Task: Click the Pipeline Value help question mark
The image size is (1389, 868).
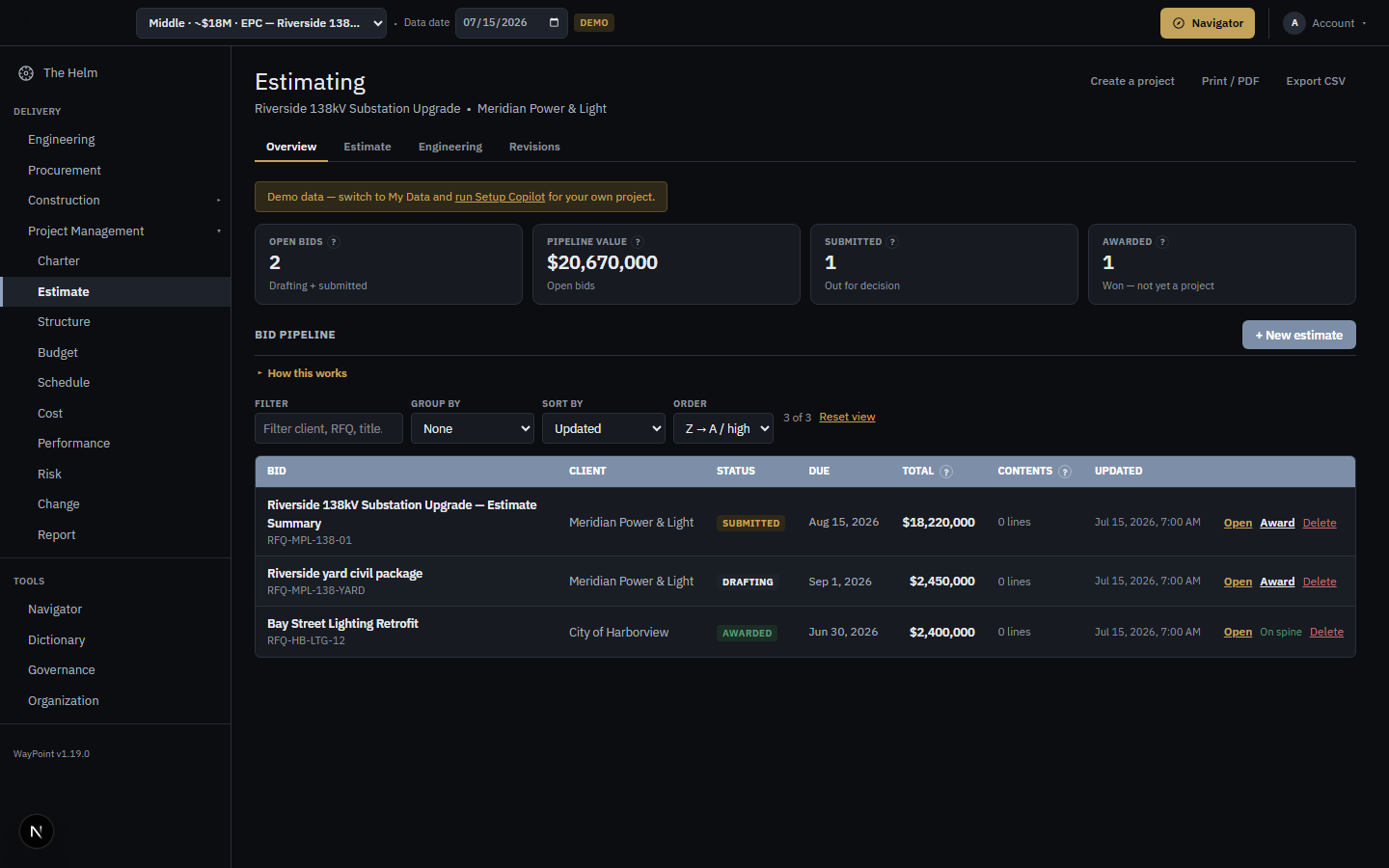Action: (638, 242)
